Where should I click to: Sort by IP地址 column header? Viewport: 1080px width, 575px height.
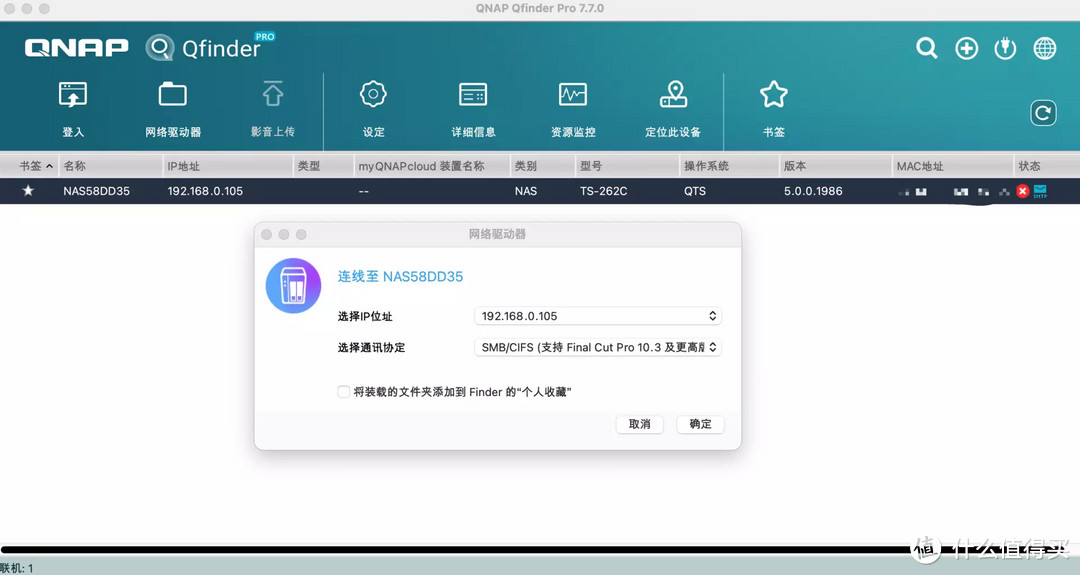[x=228, y=166]
